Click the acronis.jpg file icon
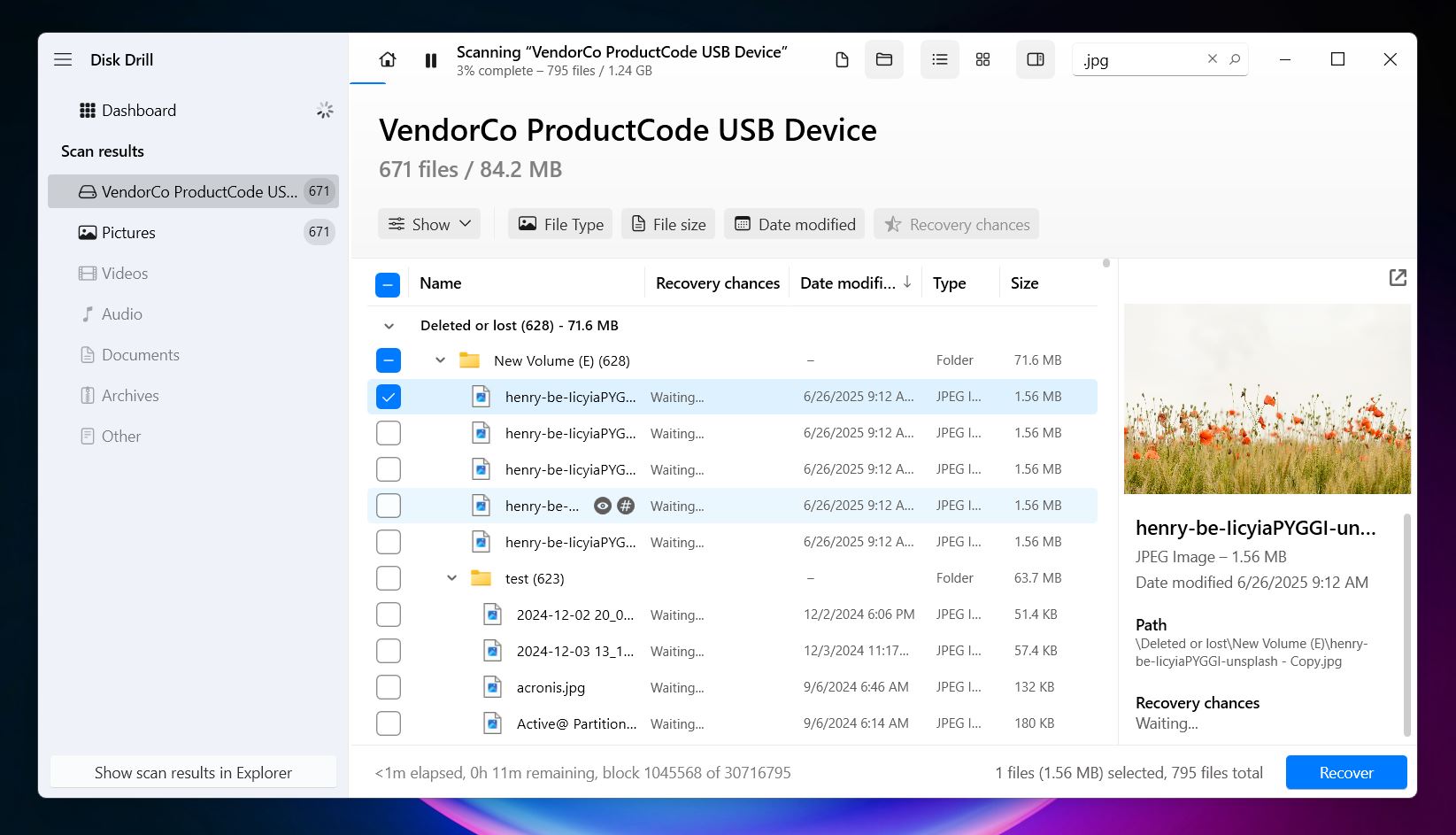This screenshot has width=1456, height=835. 492,687
